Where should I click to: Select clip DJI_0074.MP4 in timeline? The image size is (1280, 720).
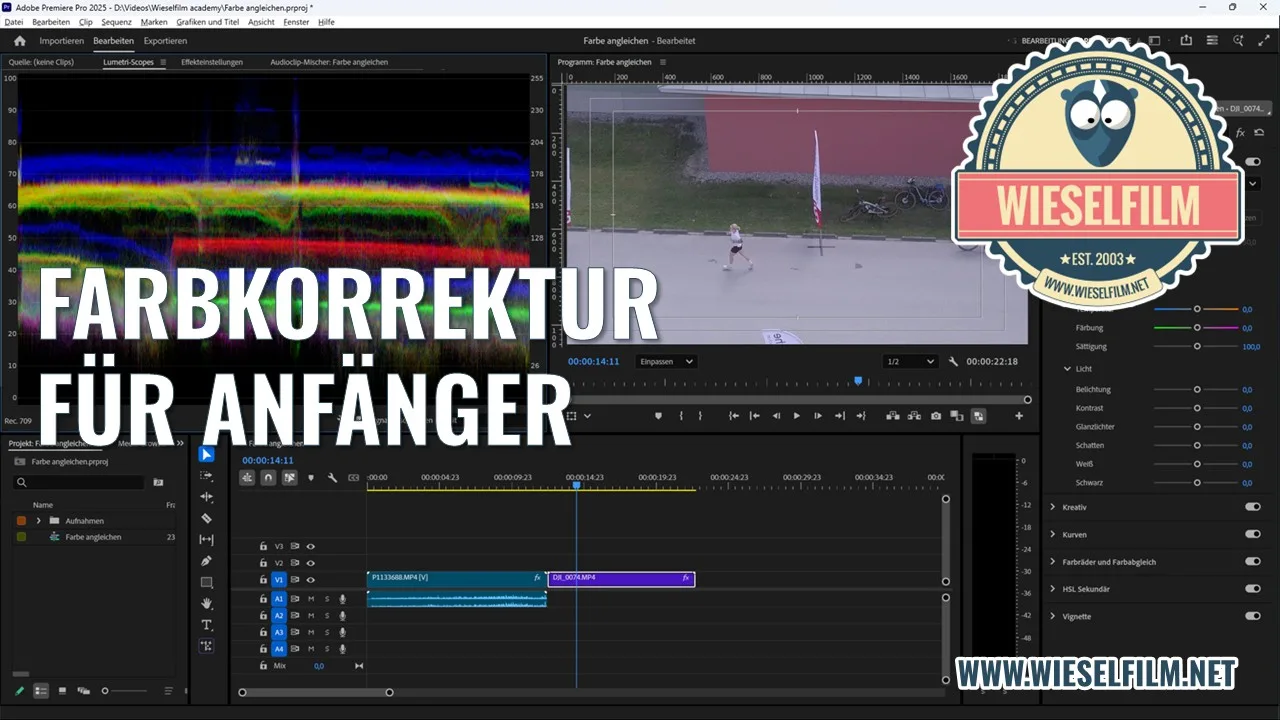coord(621,578)
